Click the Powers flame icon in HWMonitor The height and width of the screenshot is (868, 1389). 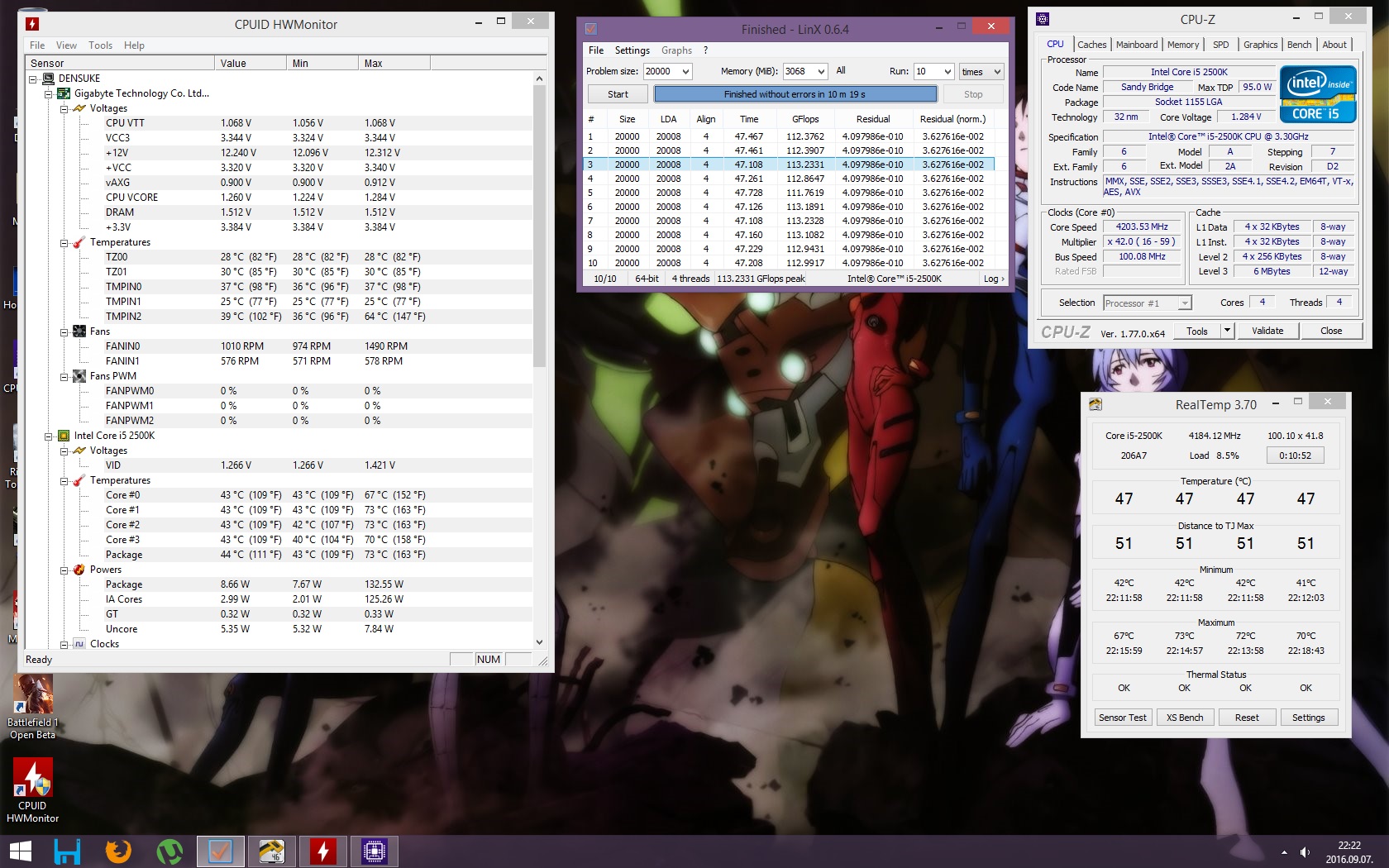pyautogui.click(x=79, y=570)
